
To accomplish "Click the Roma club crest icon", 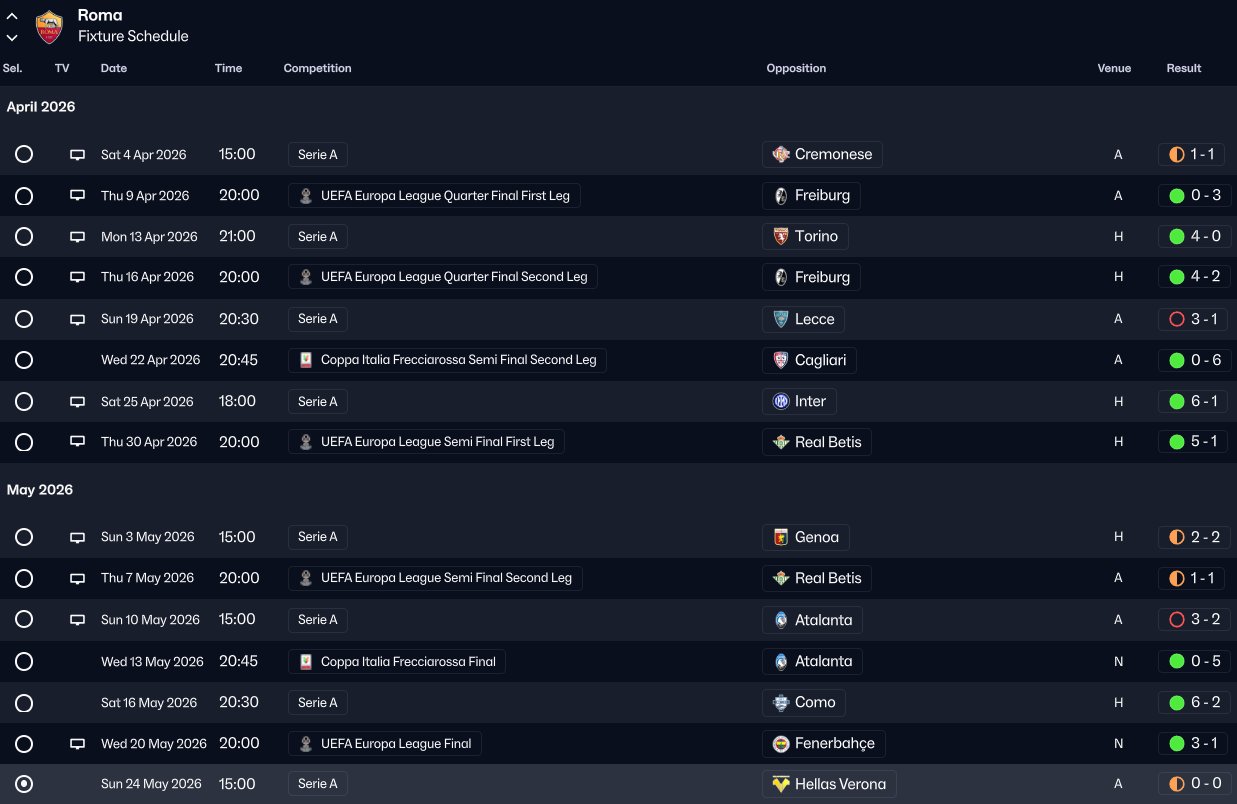I will pyautogui.click(x=48, y=27).
